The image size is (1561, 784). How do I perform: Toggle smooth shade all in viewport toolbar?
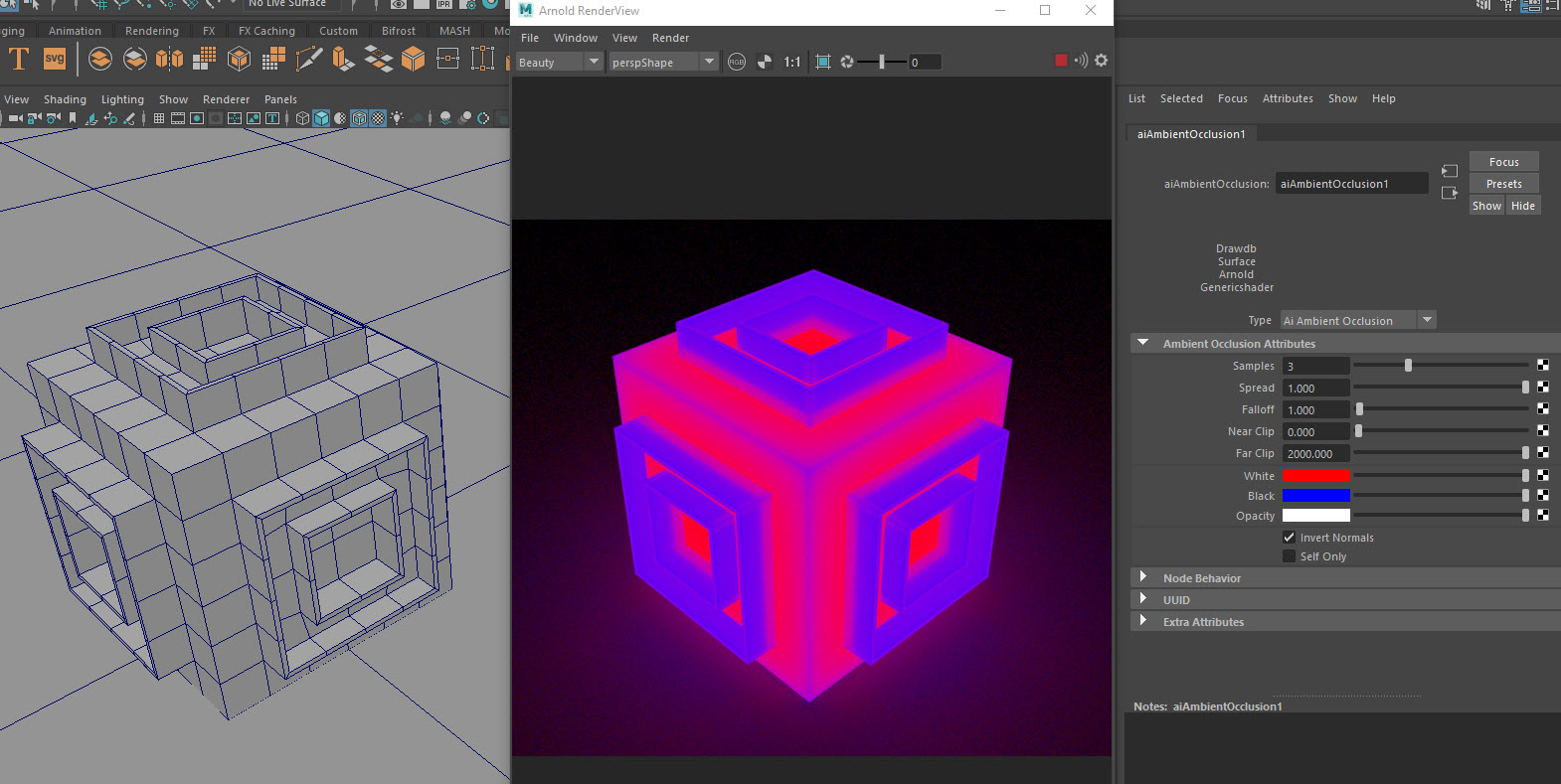pyautogui.click(x=321, y=118)
